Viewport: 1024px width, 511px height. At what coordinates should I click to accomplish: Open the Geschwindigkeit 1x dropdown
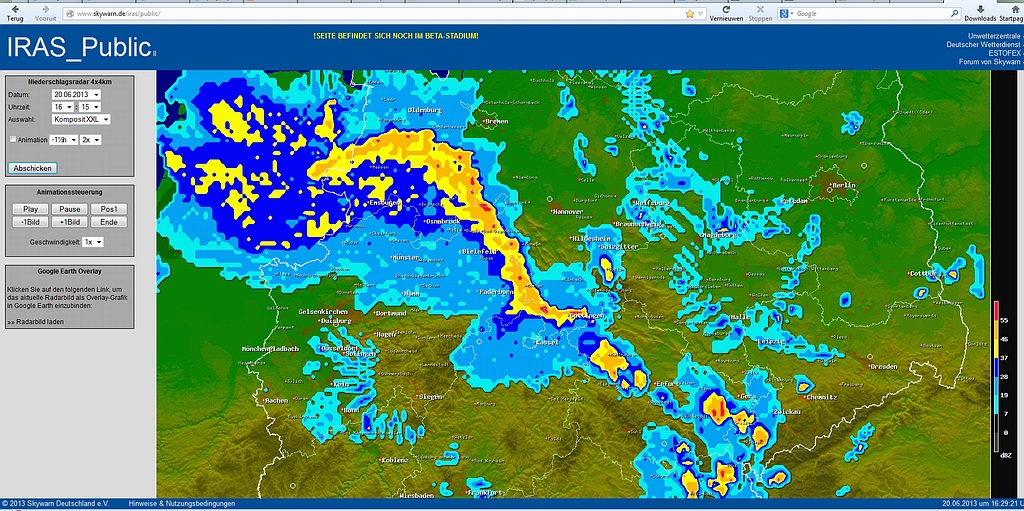pos(93,242)
